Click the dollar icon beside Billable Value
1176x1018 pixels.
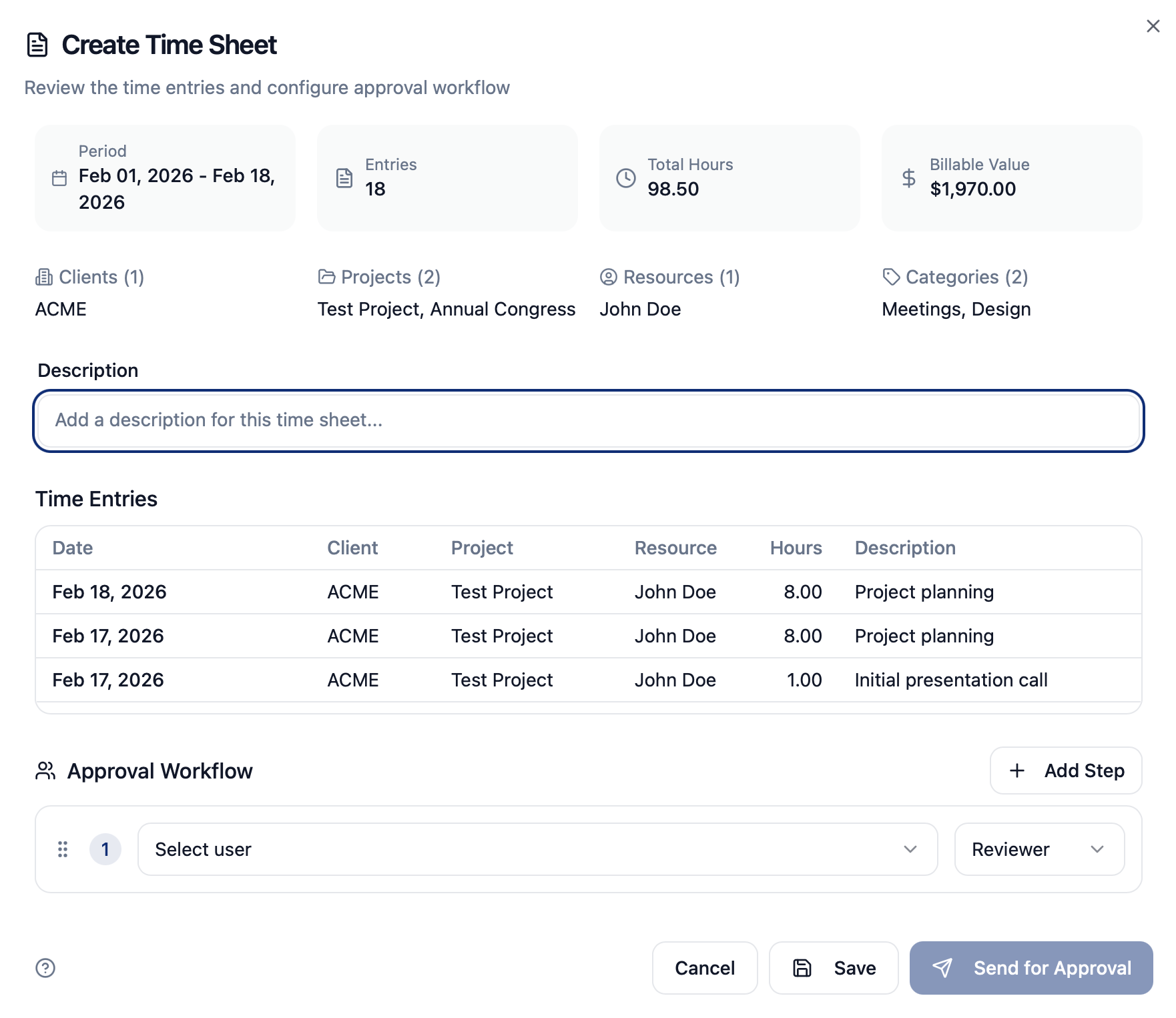[908, 178]
